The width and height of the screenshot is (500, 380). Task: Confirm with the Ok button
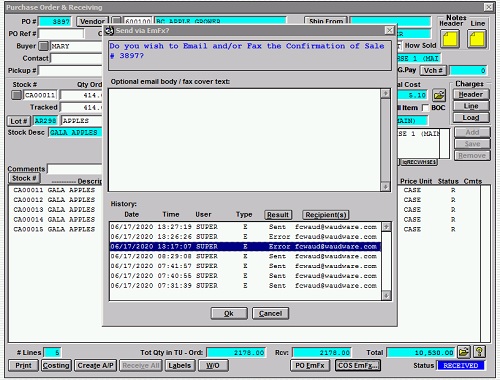pyautogui.click(x=229, y=313)
